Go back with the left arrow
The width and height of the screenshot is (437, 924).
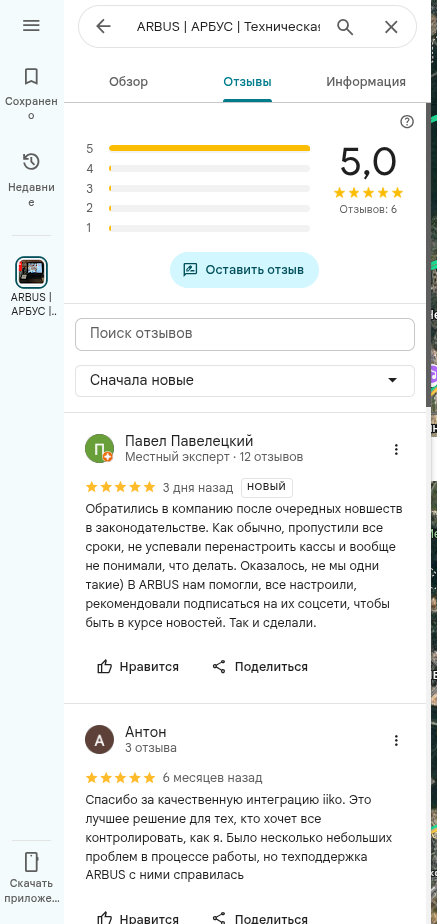(104, 27)
